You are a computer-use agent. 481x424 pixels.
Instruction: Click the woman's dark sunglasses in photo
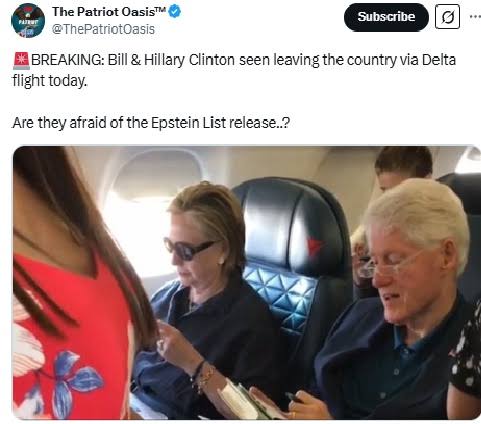pyautogui.click(x=187, y=248)
